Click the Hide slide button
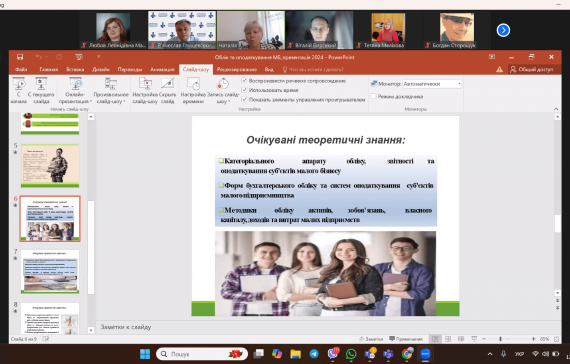 click(168, 91)
